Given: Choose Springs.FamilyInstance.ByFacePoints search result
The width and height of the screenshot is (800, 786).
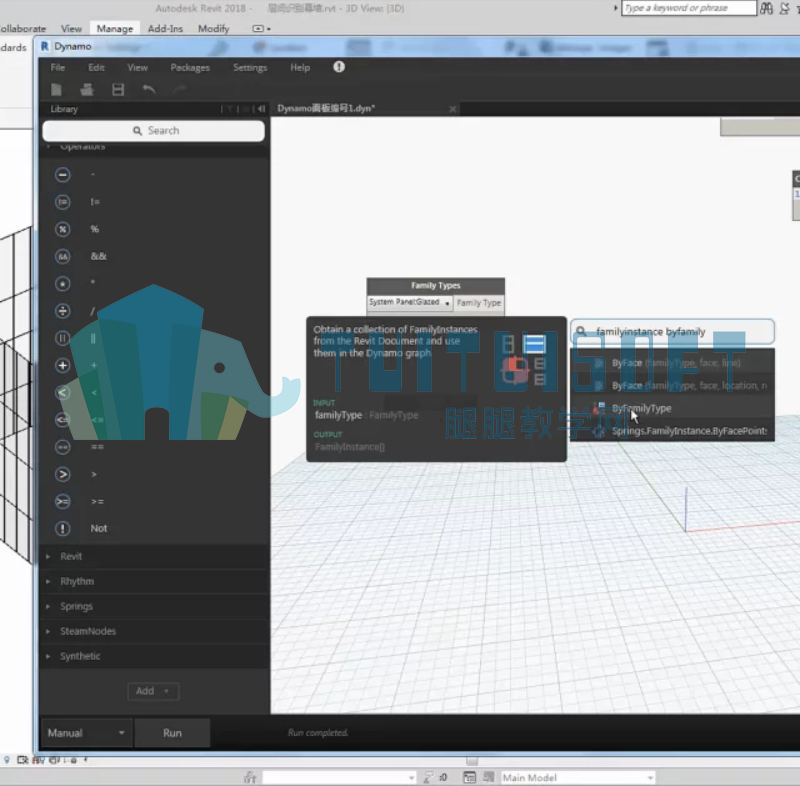Looking at the screenshot, I should 672,431.
